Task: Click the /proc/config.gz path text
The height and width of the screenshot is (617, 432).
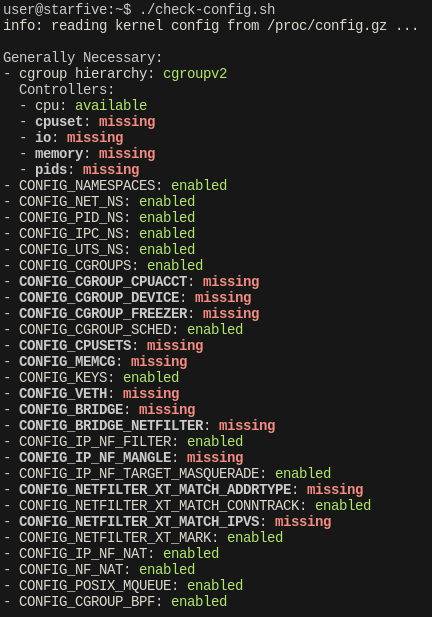Action: (x=327, y=26)
